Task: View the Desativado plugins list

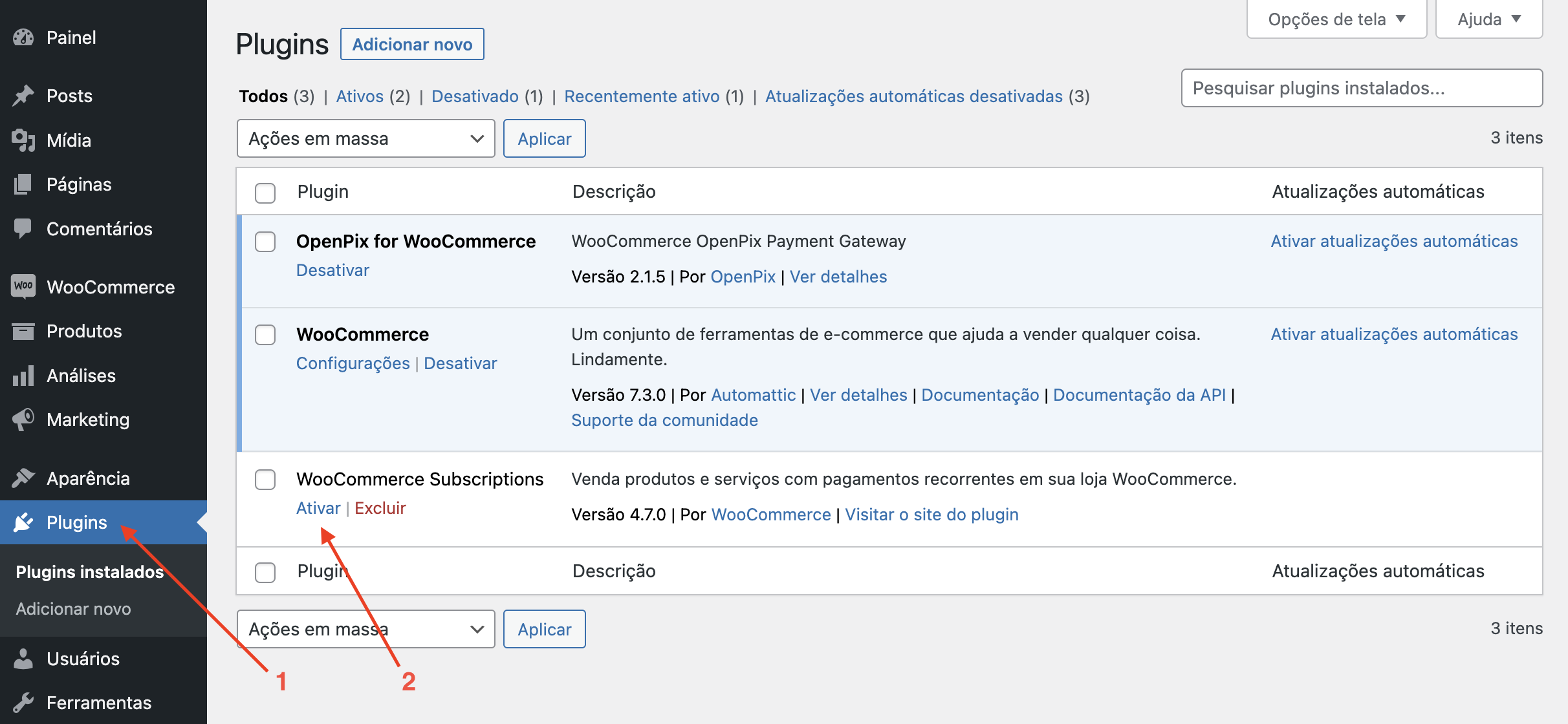Action: [x=474, y=96]
